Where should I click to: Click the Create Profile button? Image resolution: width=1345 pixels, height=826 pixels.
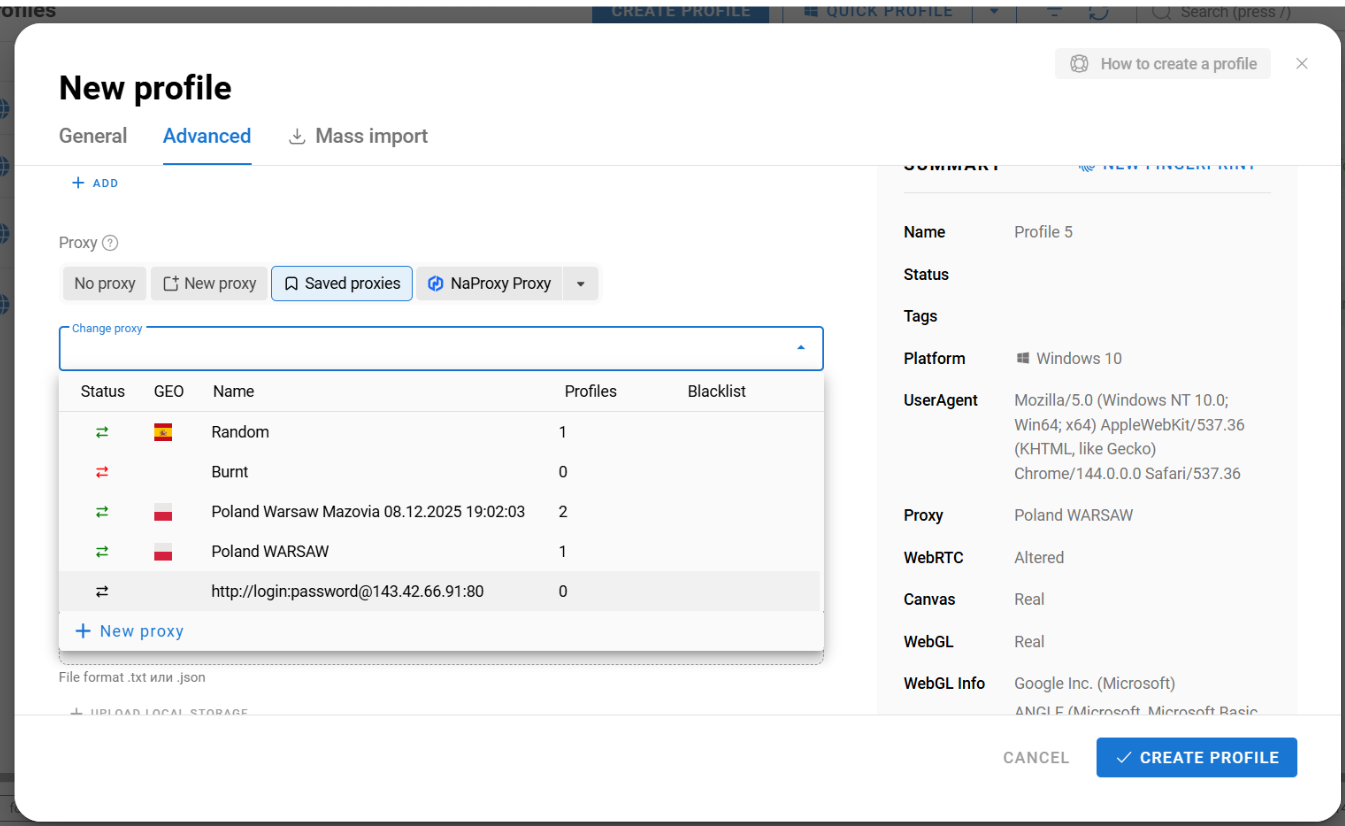pyautogui.click(x=1196, y=758)
